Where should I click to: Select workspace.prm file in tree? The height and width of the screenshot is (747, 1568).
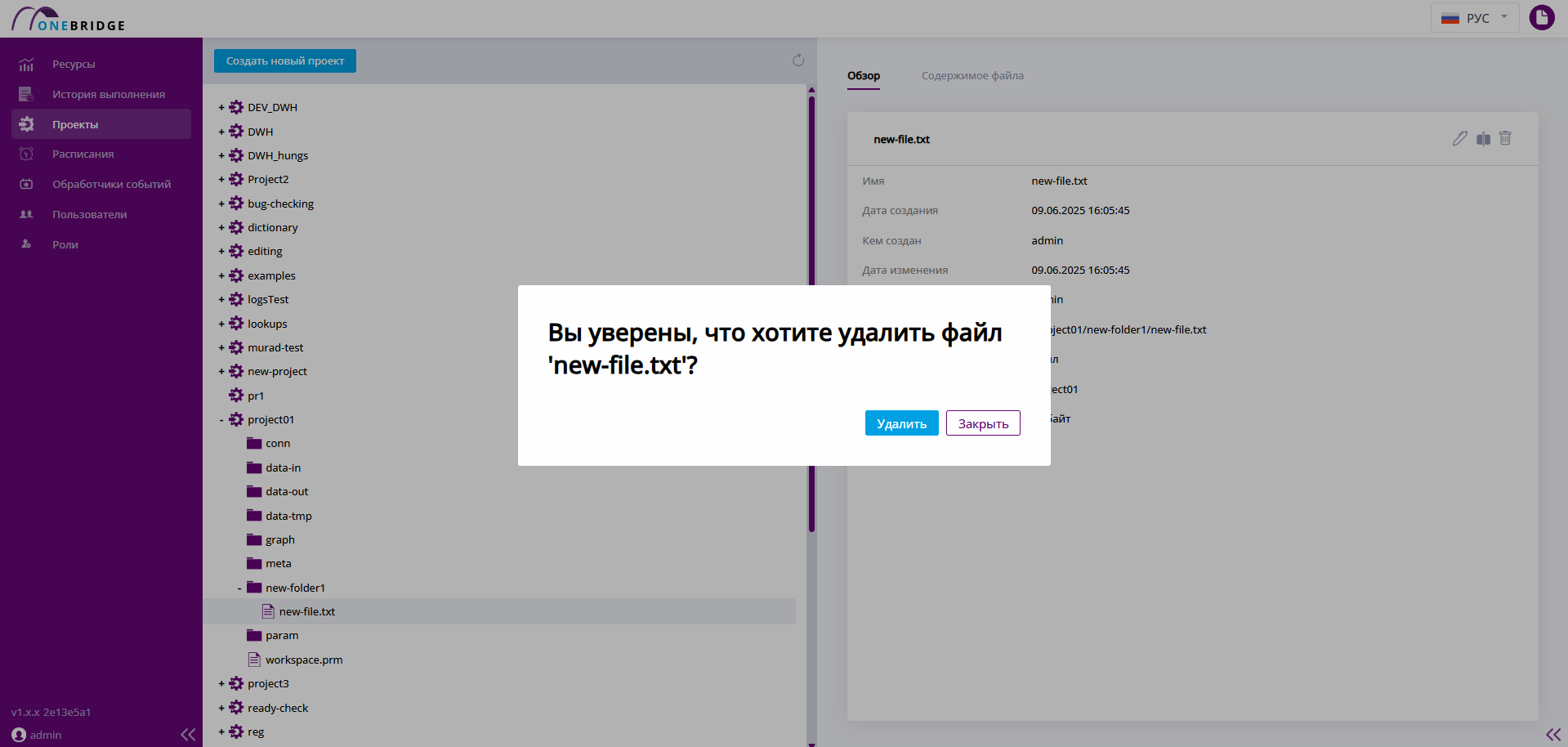(303, 660)
